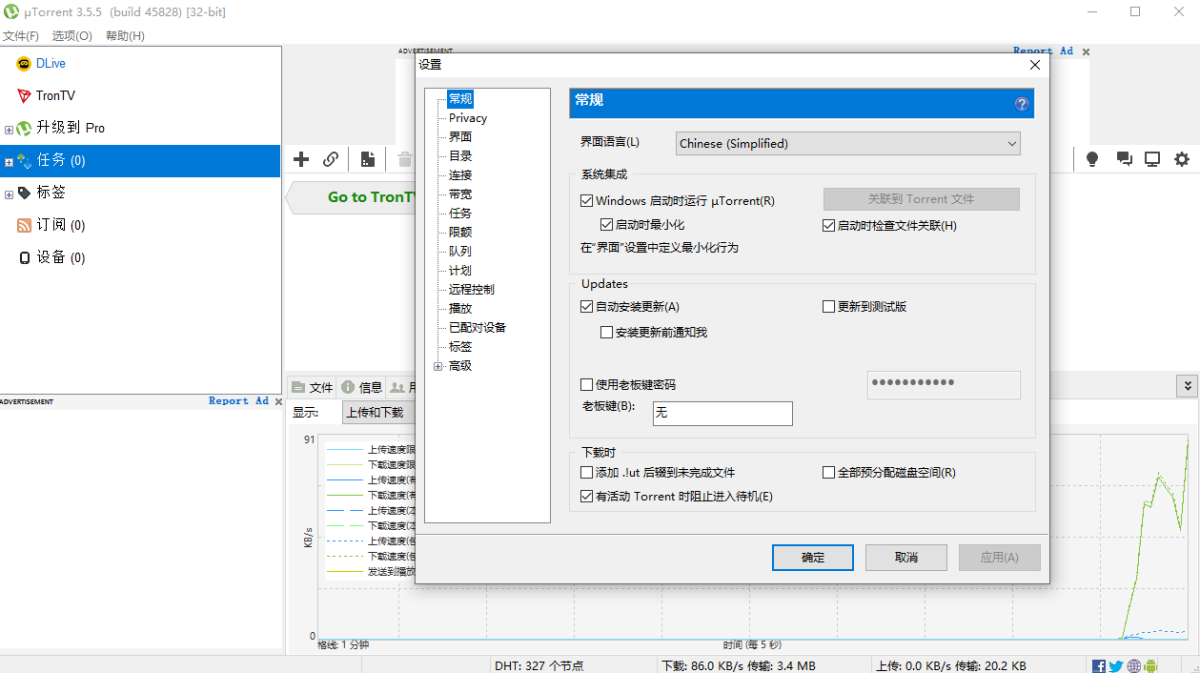The image size is (1200, 673).
Task: Select the create new torrent icon
Action: (x=366, y=159)
